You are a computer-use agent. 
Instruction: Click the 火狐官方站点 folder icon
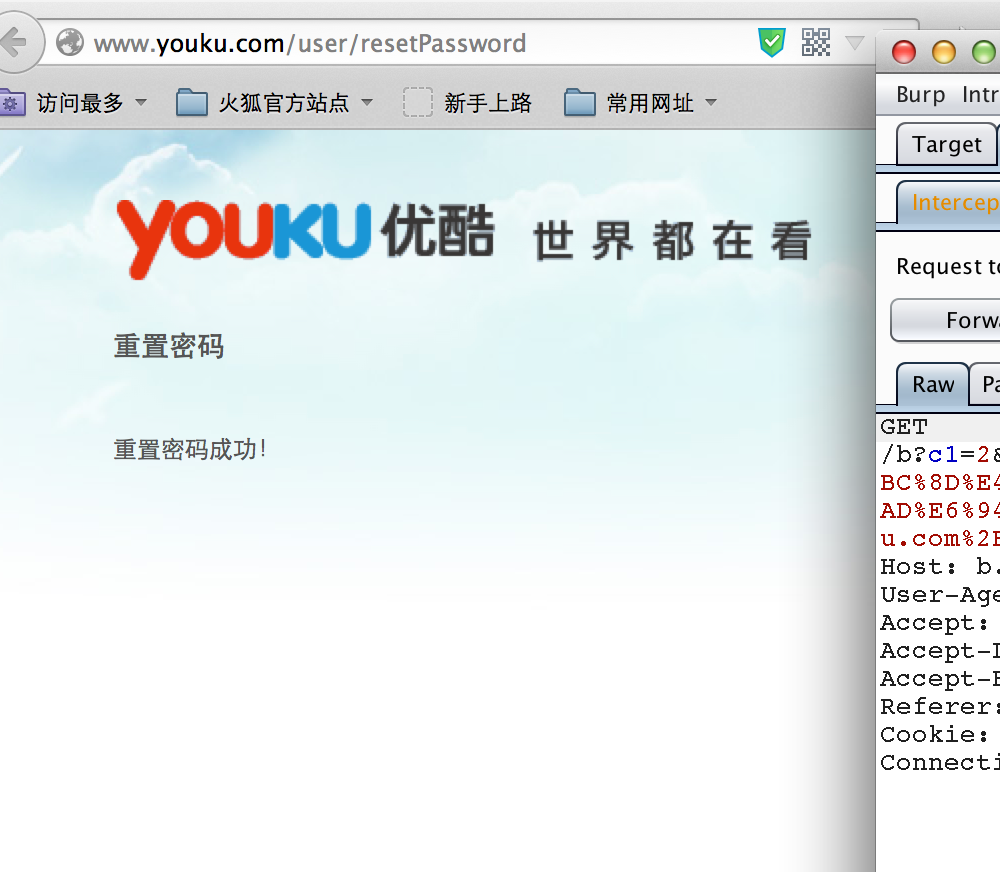click(x=192, y=103)
